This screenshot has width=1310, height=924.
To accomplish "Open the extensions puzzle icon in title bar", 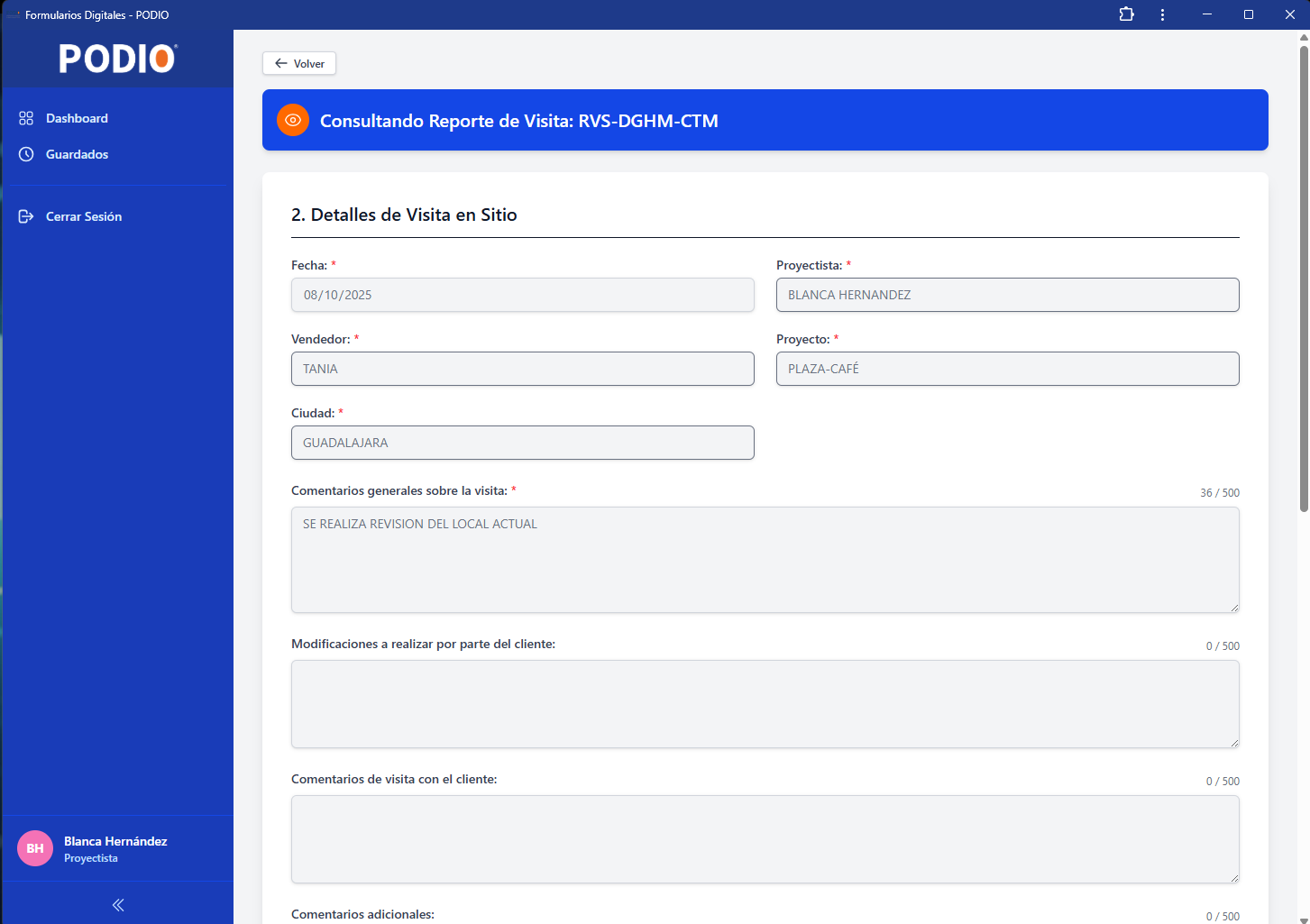I will [1126, 14].
